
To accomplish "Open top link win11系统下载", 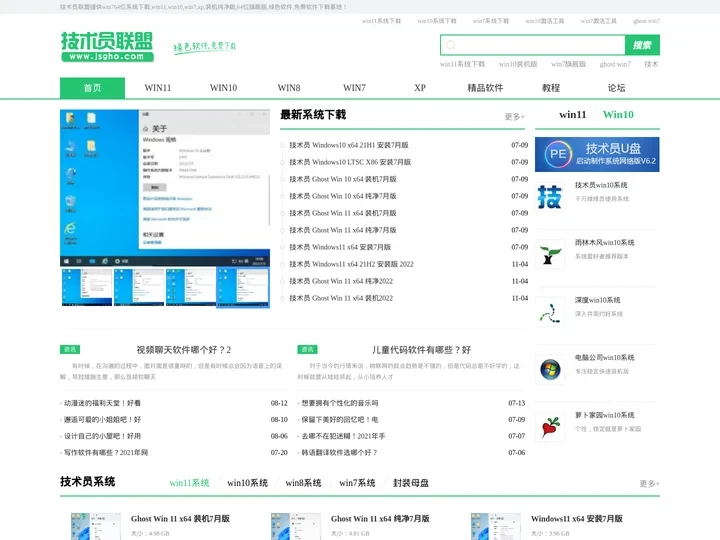I will [x=382, y=21].
